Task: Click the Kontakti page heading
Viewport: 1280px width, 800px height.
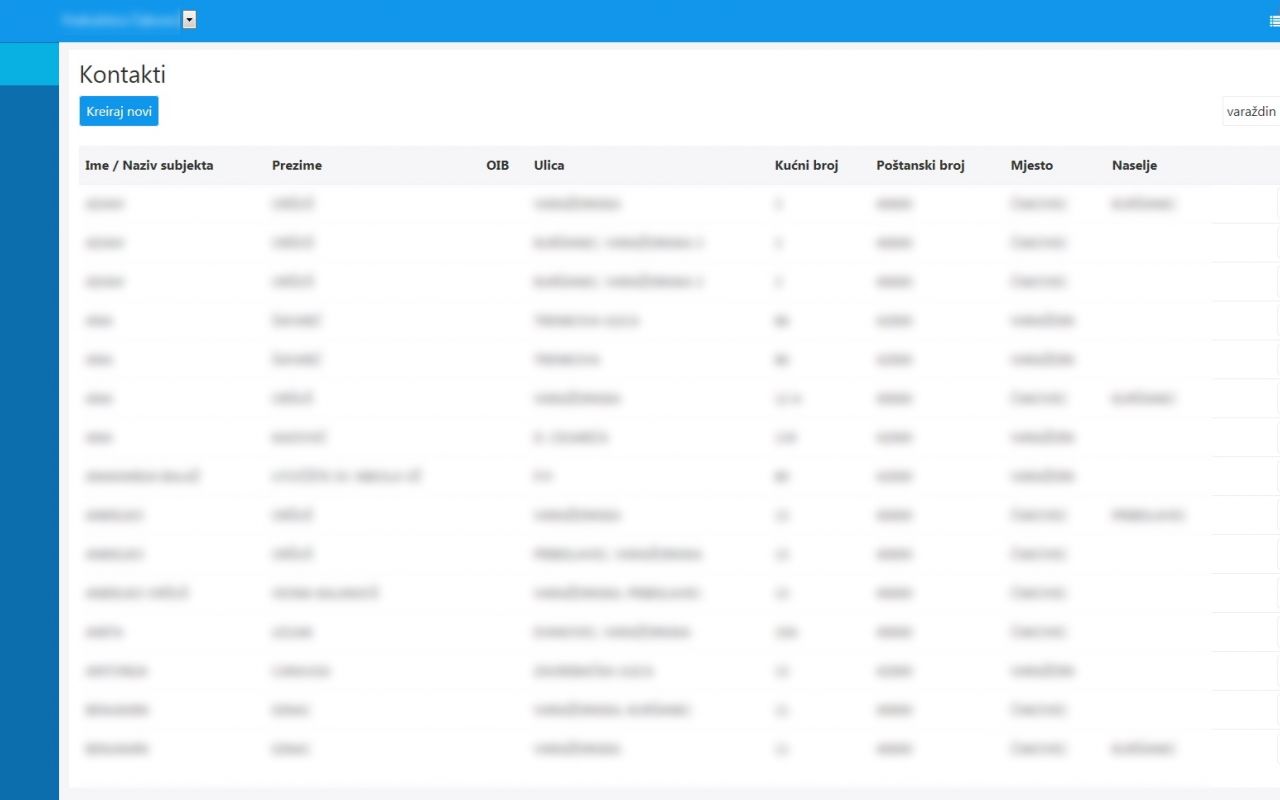Action: tap(122, 75)
